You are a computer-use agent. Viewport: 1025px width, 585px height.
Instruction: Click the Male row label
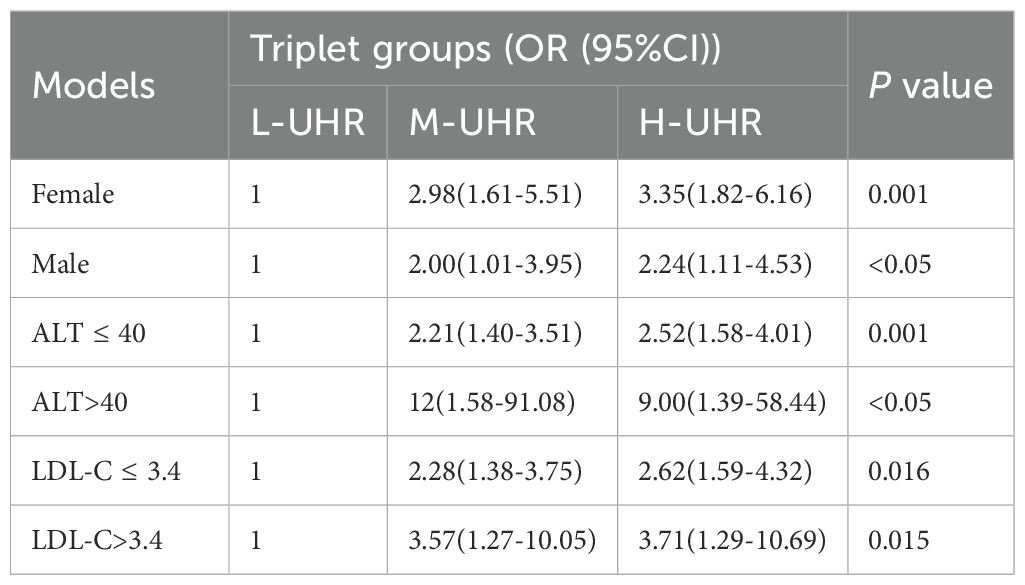[x=60, y=263]
